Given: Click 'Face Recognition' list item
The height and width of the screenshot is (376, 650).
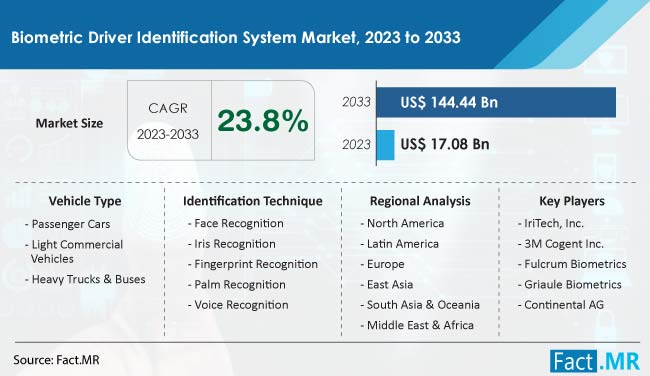Looking at the screenshot, I should pyautogui.click(x=236, y=223).
